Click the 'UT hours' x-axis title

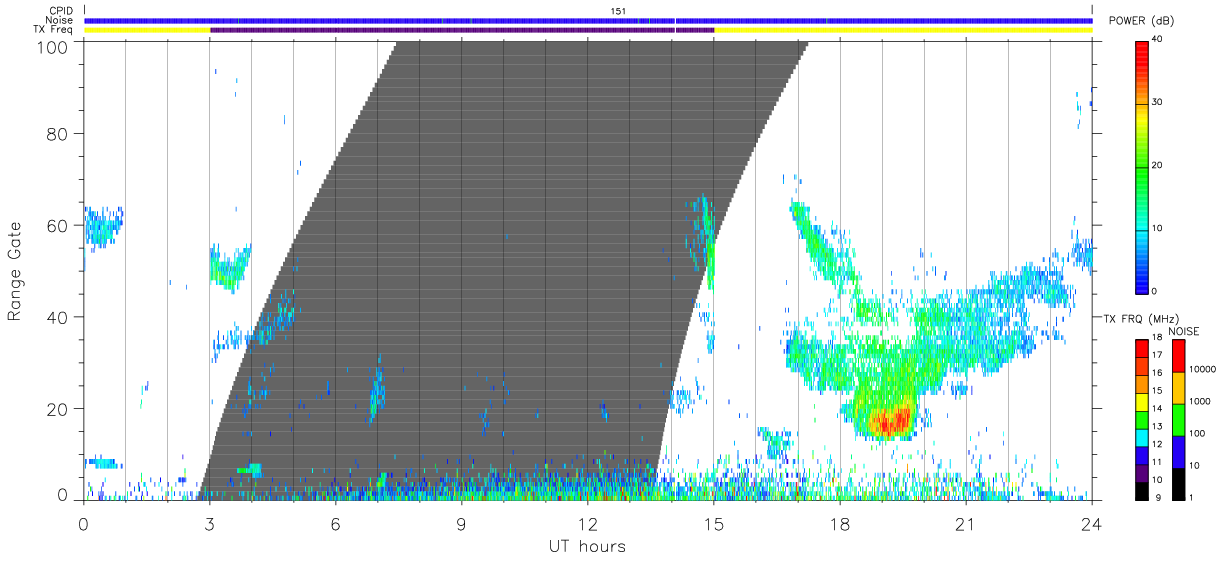point(587,546)
